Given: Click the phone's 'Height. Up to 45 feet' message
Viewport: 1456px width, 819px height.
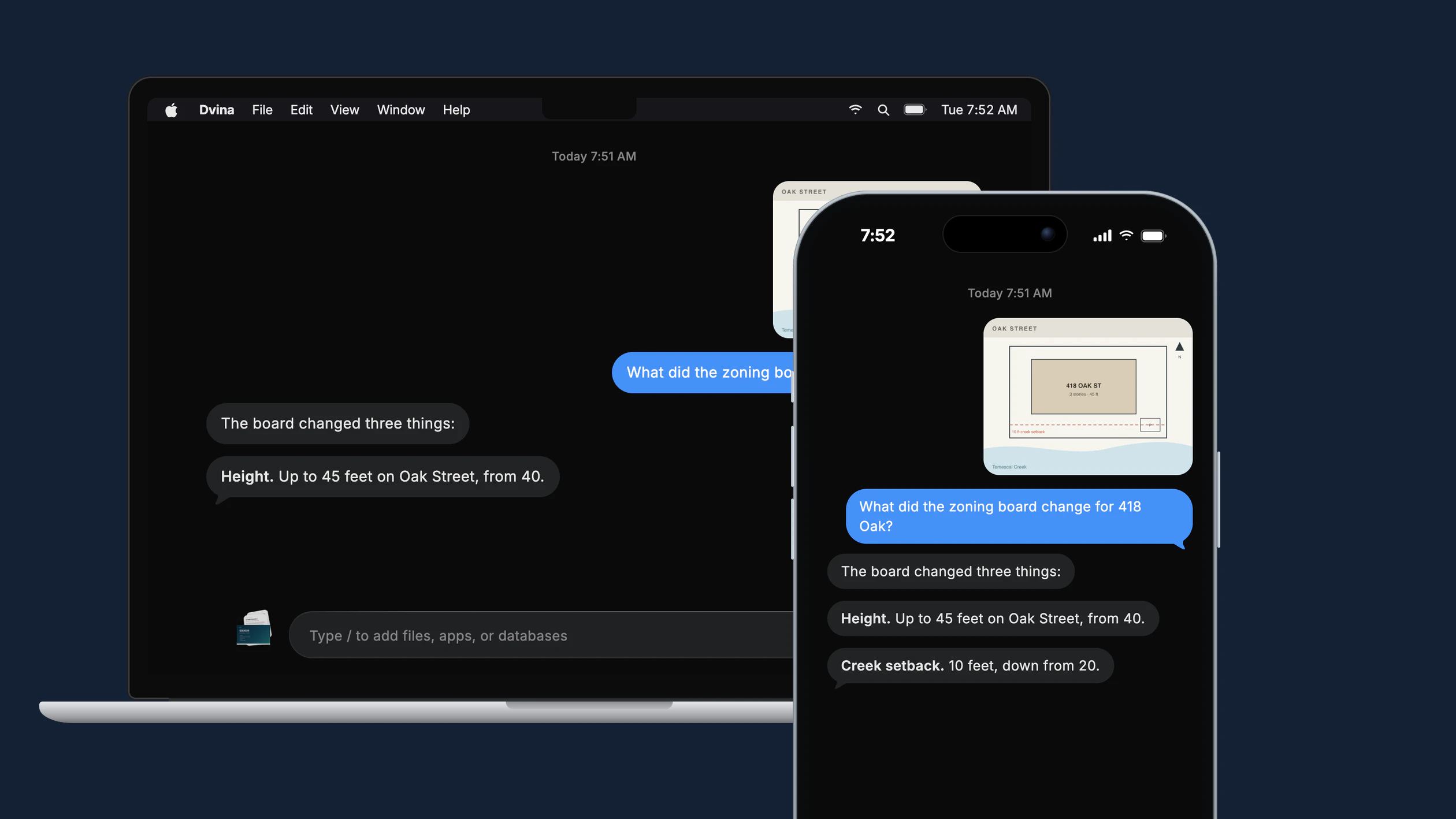Looking at the screenshot, I should tap(993, 619).
